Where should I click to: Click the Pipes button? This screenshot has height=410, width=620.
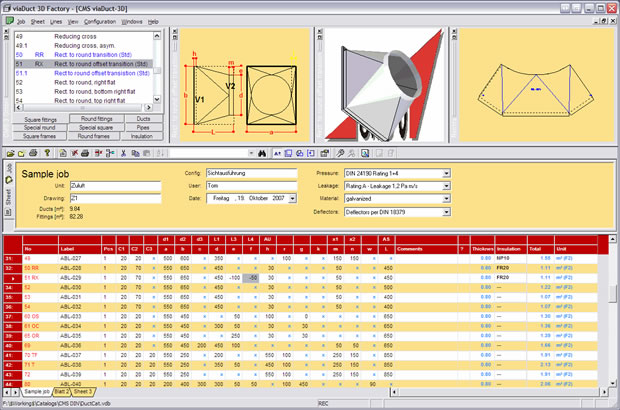tap(143, 128)
